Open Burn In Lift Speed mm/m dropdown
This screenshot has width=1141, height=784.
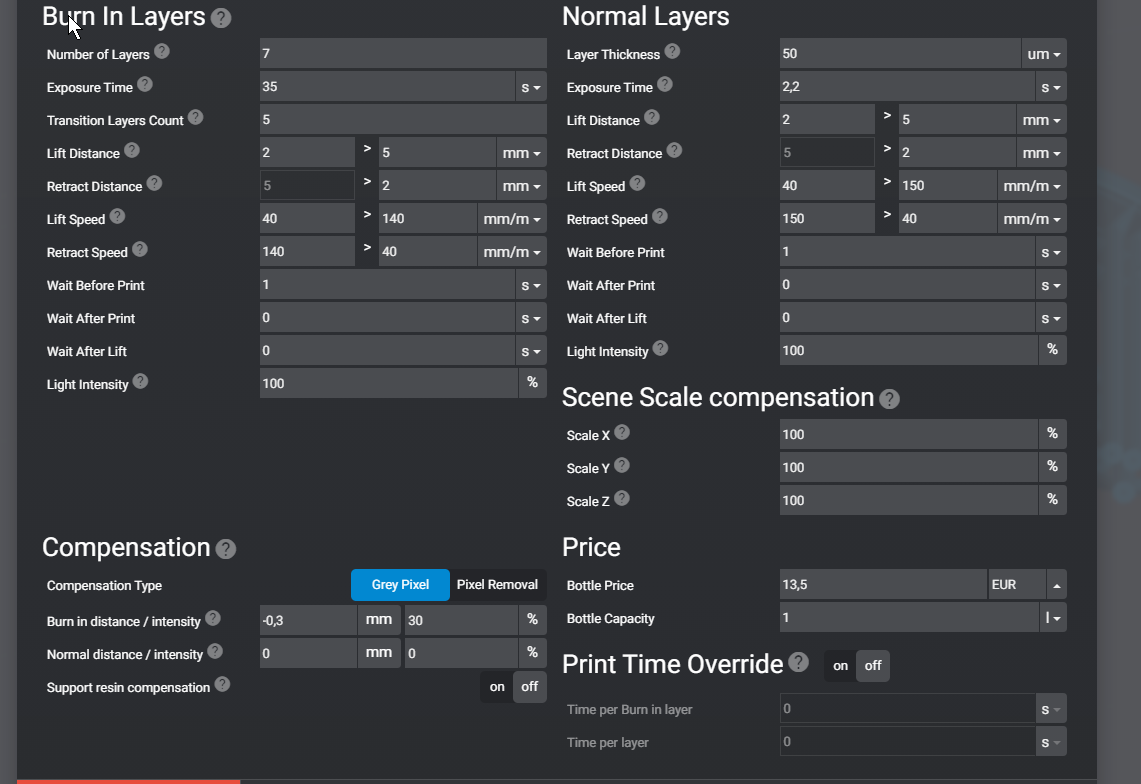coord(512,219)
